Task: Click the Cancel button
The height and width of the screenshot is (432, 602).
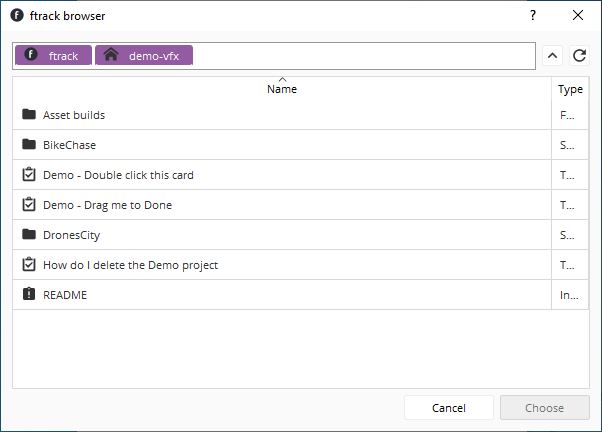Action: click(x=449, y=407)
